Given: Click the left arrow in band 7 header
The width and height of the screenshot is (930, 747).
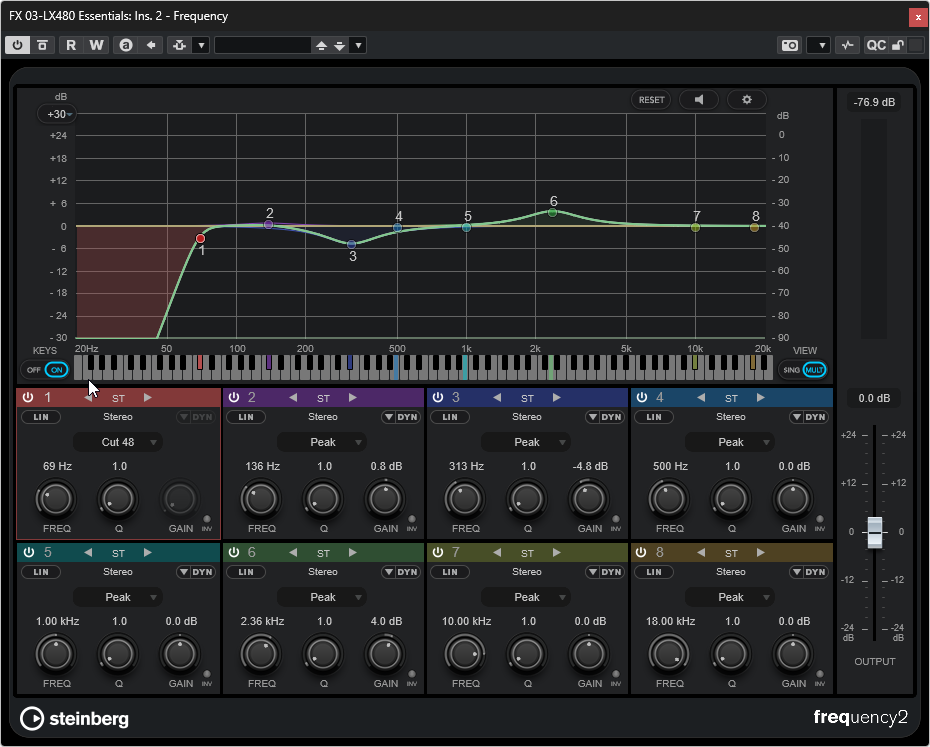Looking at the screenshot, I should [497, 552].
